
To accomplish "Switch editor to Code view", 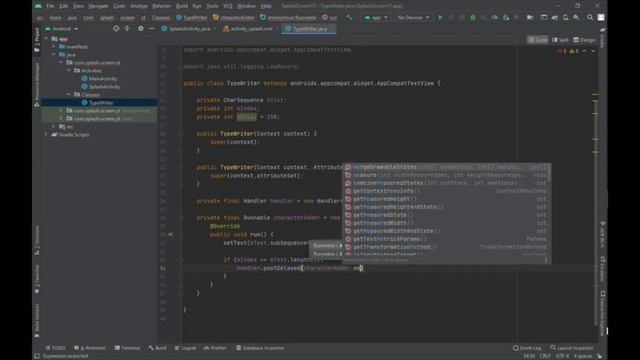I will coord(538,40).
